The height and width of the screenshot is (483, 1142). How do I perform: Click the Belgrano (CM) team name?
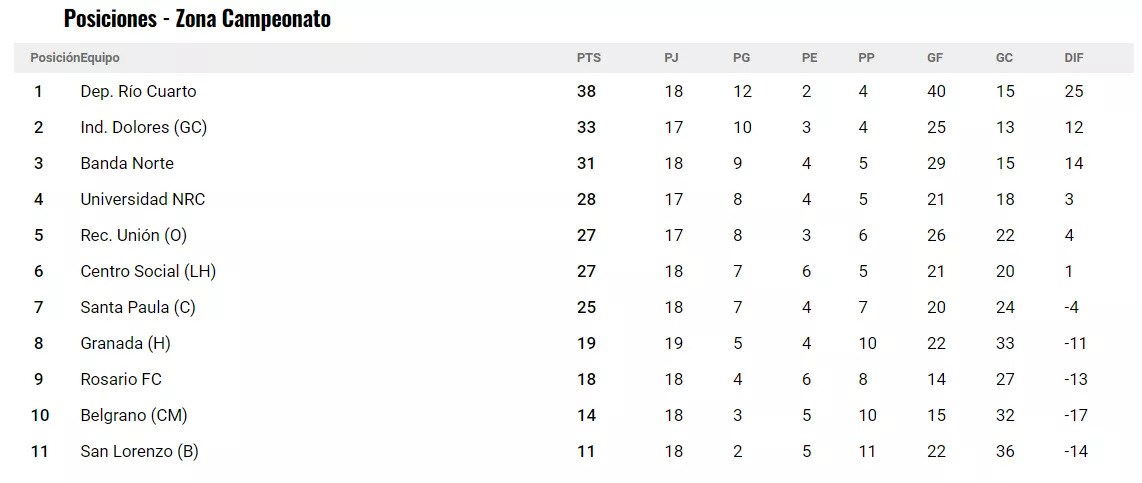click(x=133, y=415)
